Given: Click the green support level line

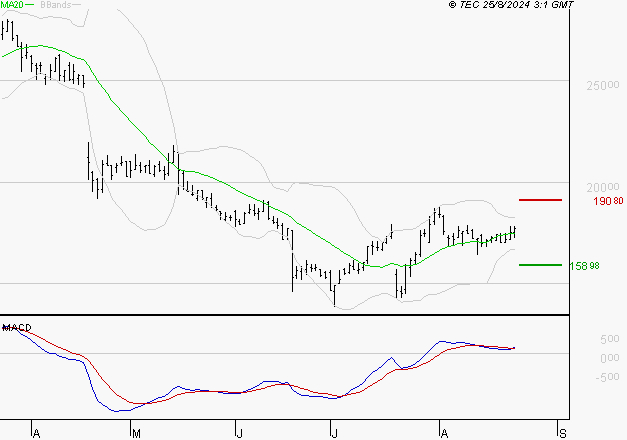Looking at the screenshot, I should tap(540, 265).
